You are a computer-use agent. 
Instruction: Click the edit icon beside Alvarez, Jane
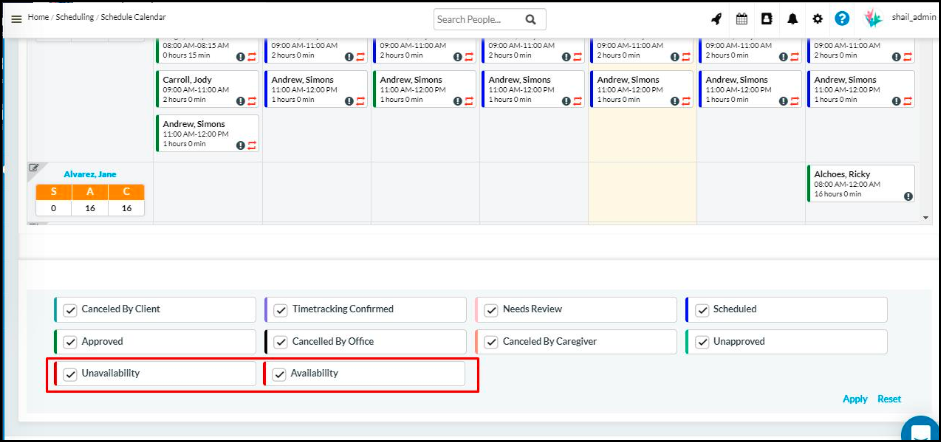(34, 169)
